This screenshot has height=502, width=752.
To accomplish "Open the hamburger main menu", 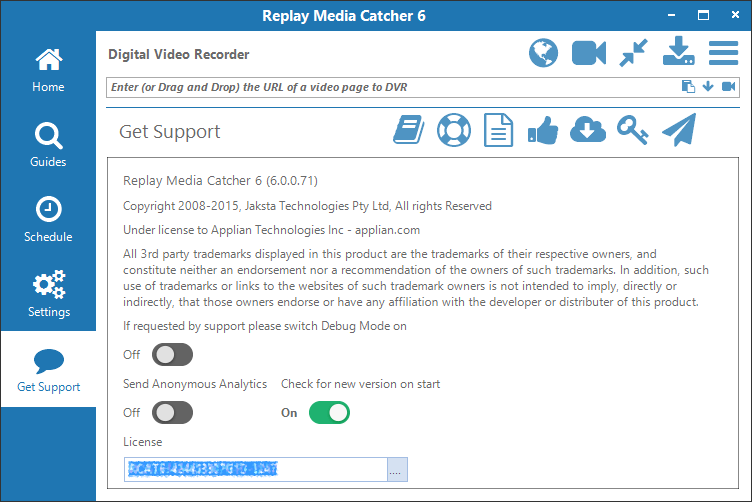I will click(723, 53).
